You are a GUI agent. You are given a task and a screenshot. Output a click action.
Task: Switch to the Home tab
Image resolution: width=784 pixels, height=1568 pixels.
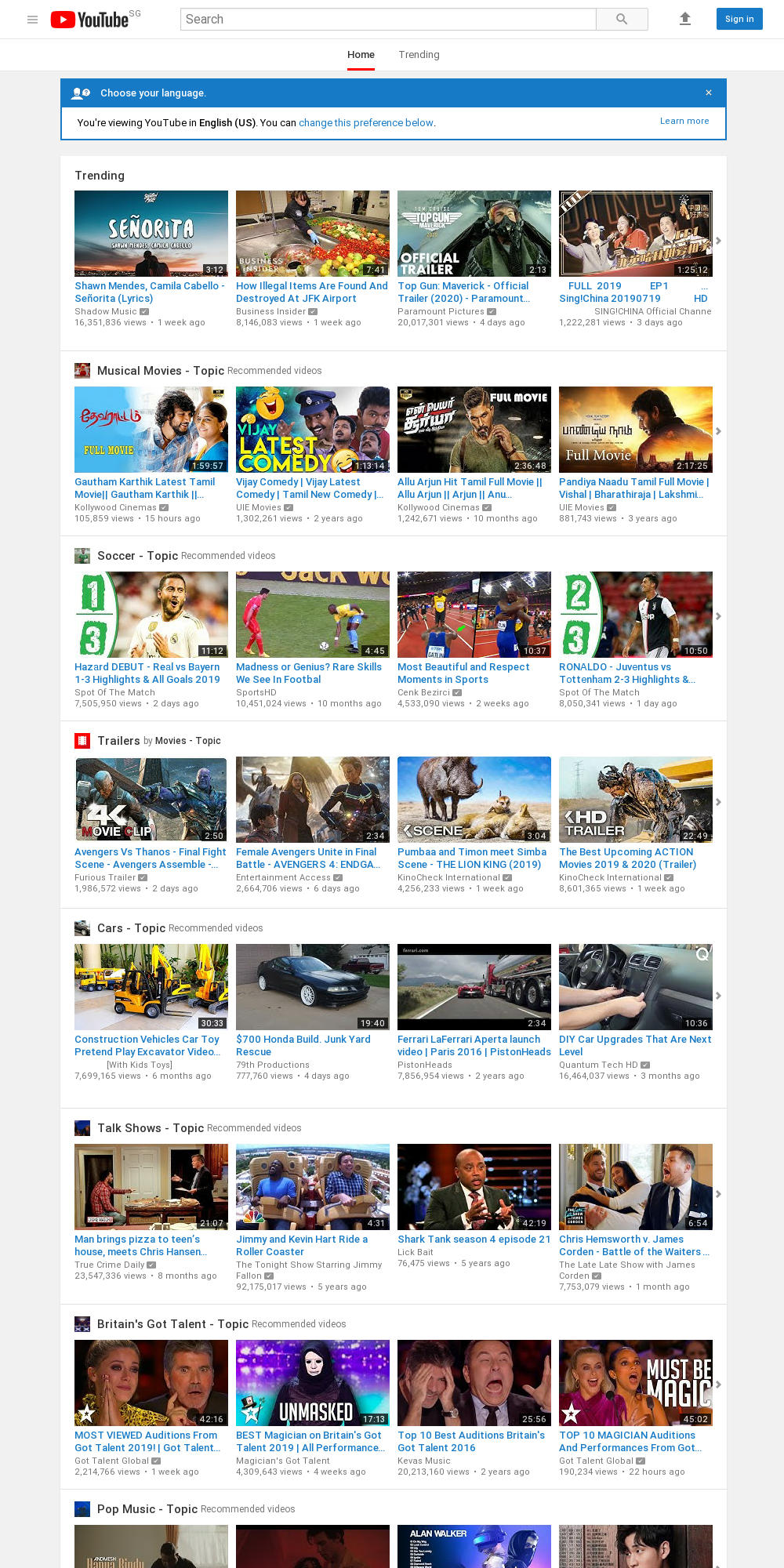pos(361,55)
